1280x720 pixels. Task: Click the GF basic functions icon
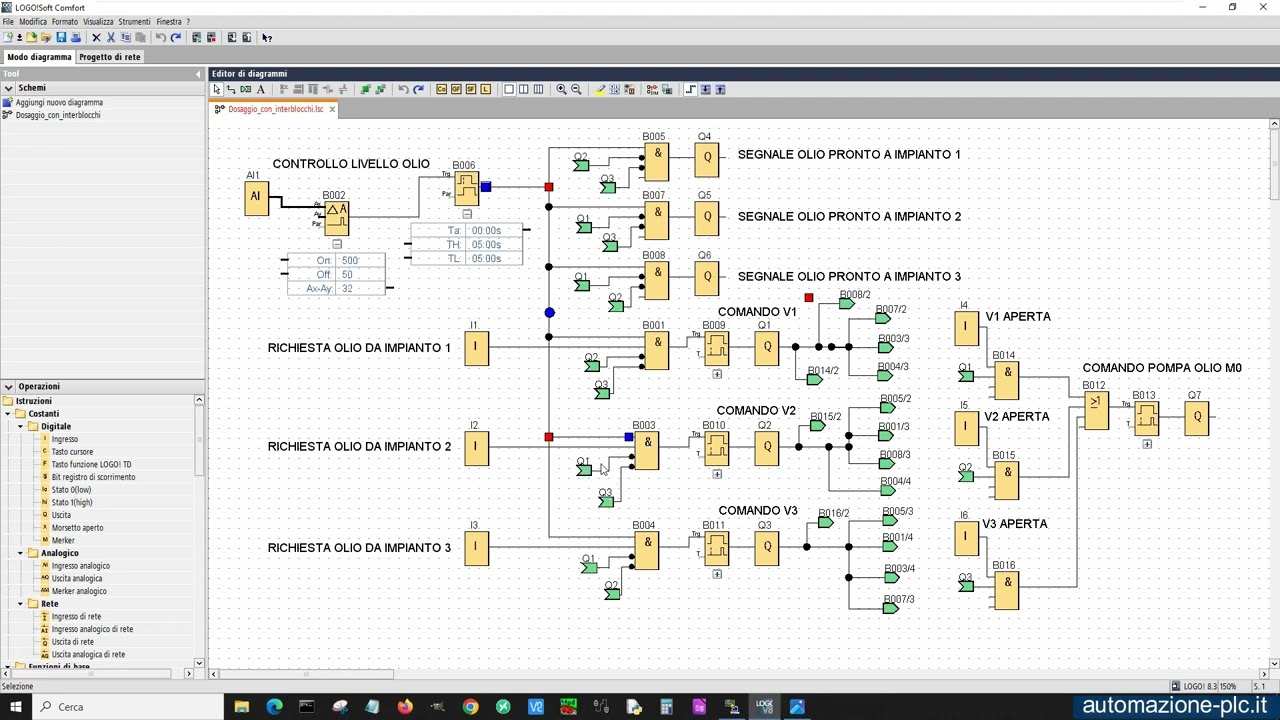[456, 89]
